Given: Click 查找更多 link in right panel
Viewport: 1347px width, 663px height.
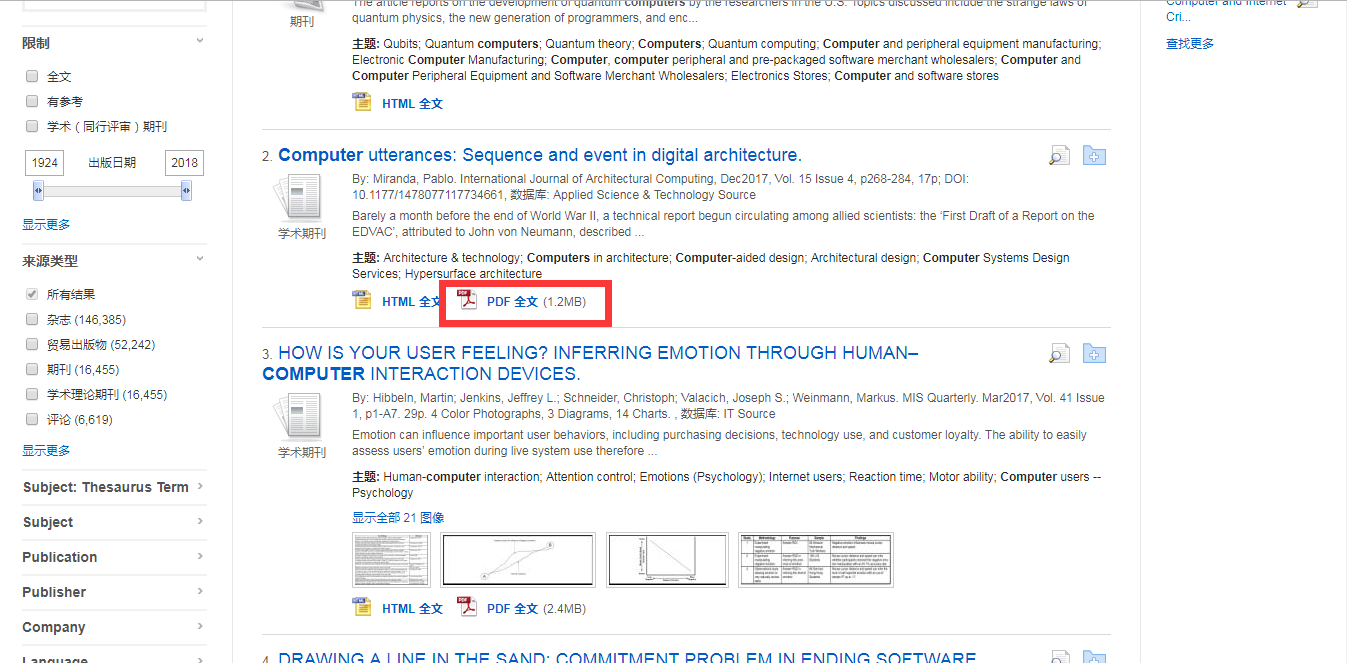Looking at the screenshot, I should click(1190, 44).
